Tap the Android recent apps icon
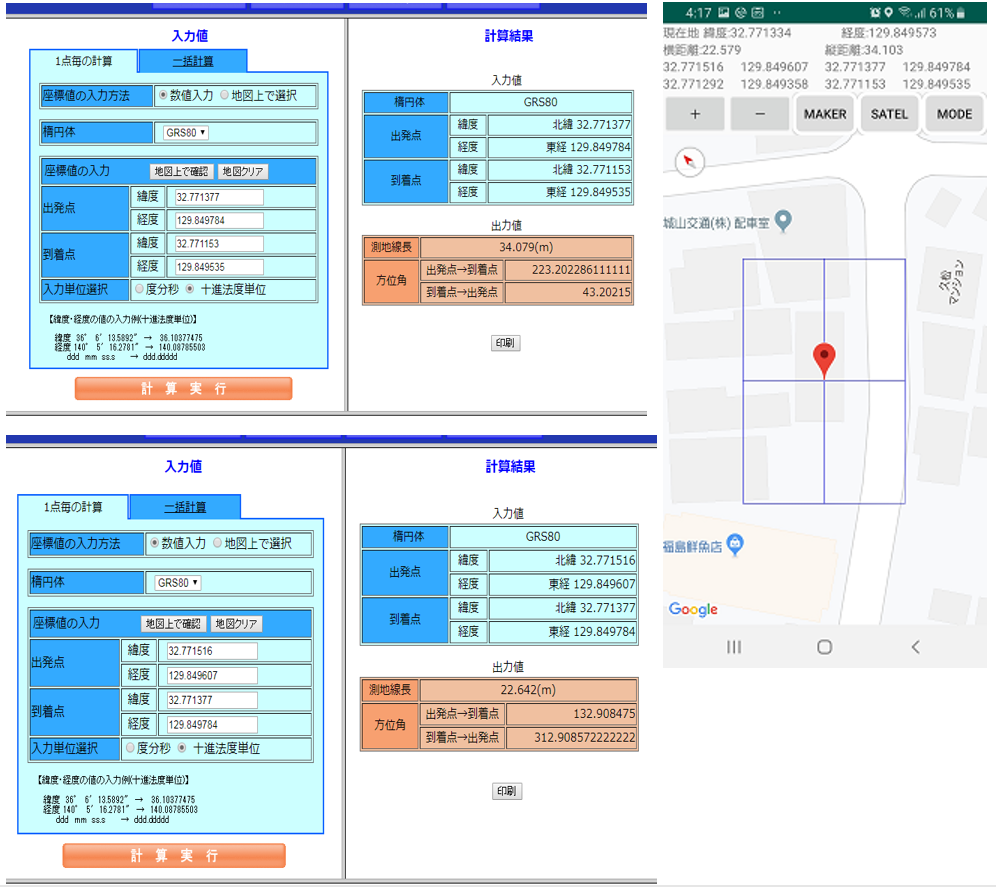 [734, 647]
